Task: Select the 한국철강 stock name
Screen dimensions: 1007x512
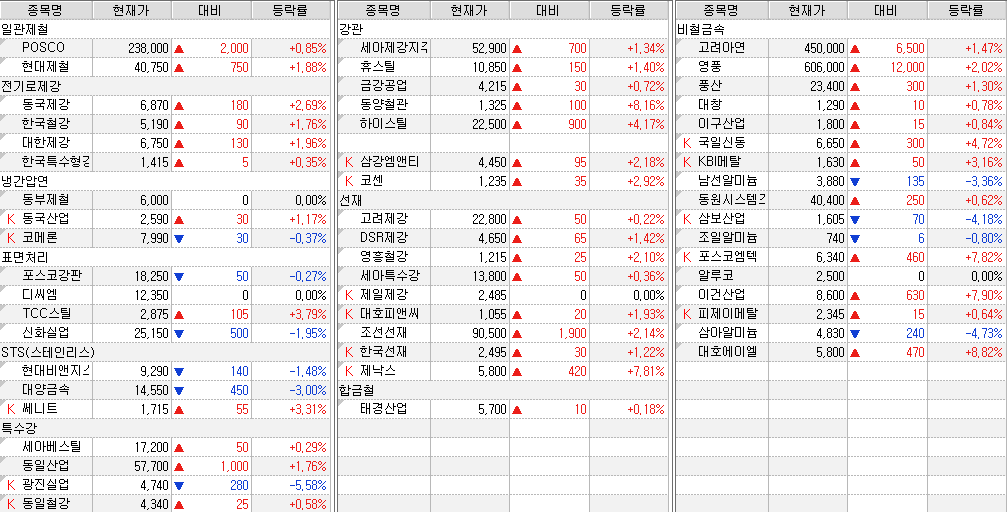Action: [45, 123]
